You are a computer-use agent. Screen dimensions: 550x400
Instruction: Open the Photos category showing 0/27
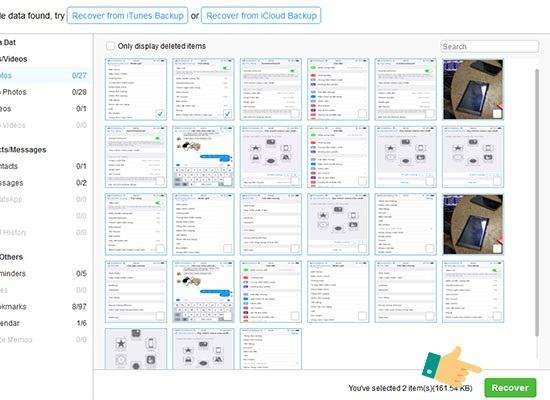pos(43,75)
